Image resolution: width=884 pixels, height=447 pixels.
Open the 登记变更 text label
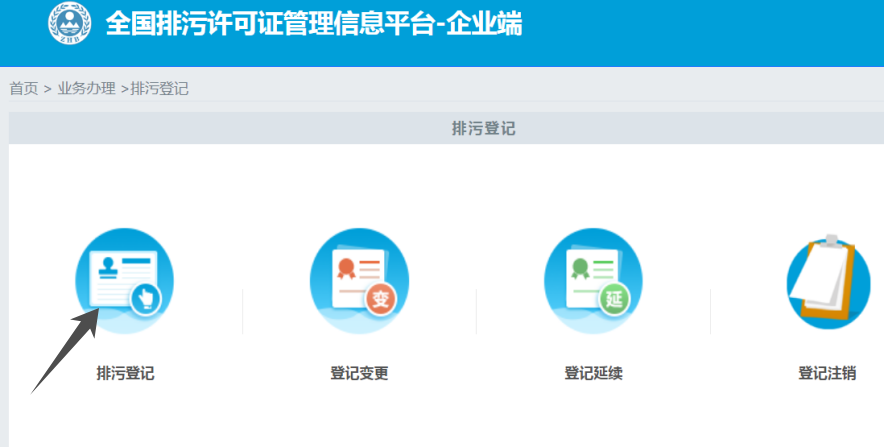[359, 374]
